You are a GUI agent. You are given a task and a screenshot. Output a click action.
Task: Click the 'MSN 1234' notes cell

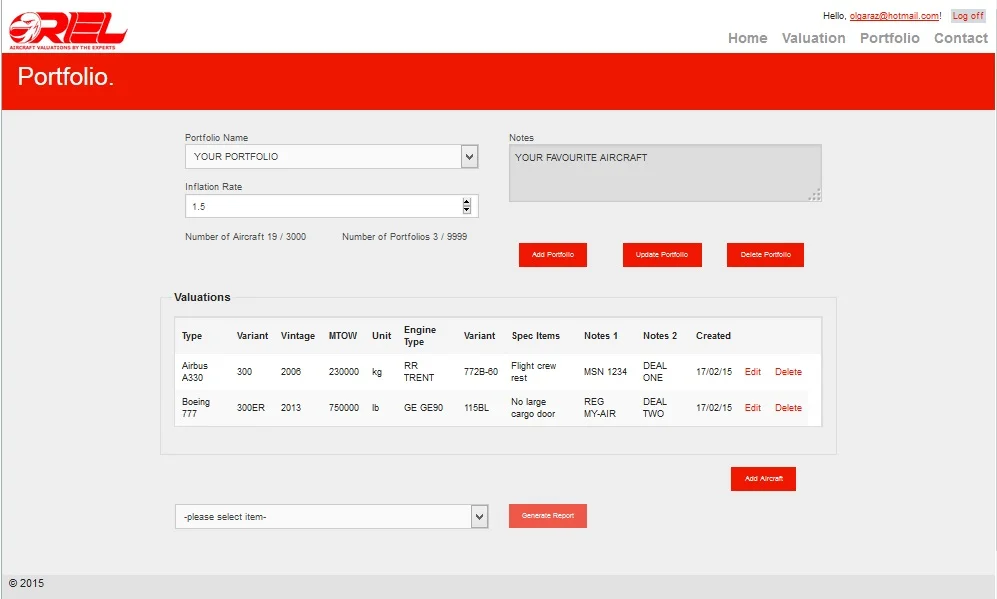pyautogui.click(x=605, y=372)
